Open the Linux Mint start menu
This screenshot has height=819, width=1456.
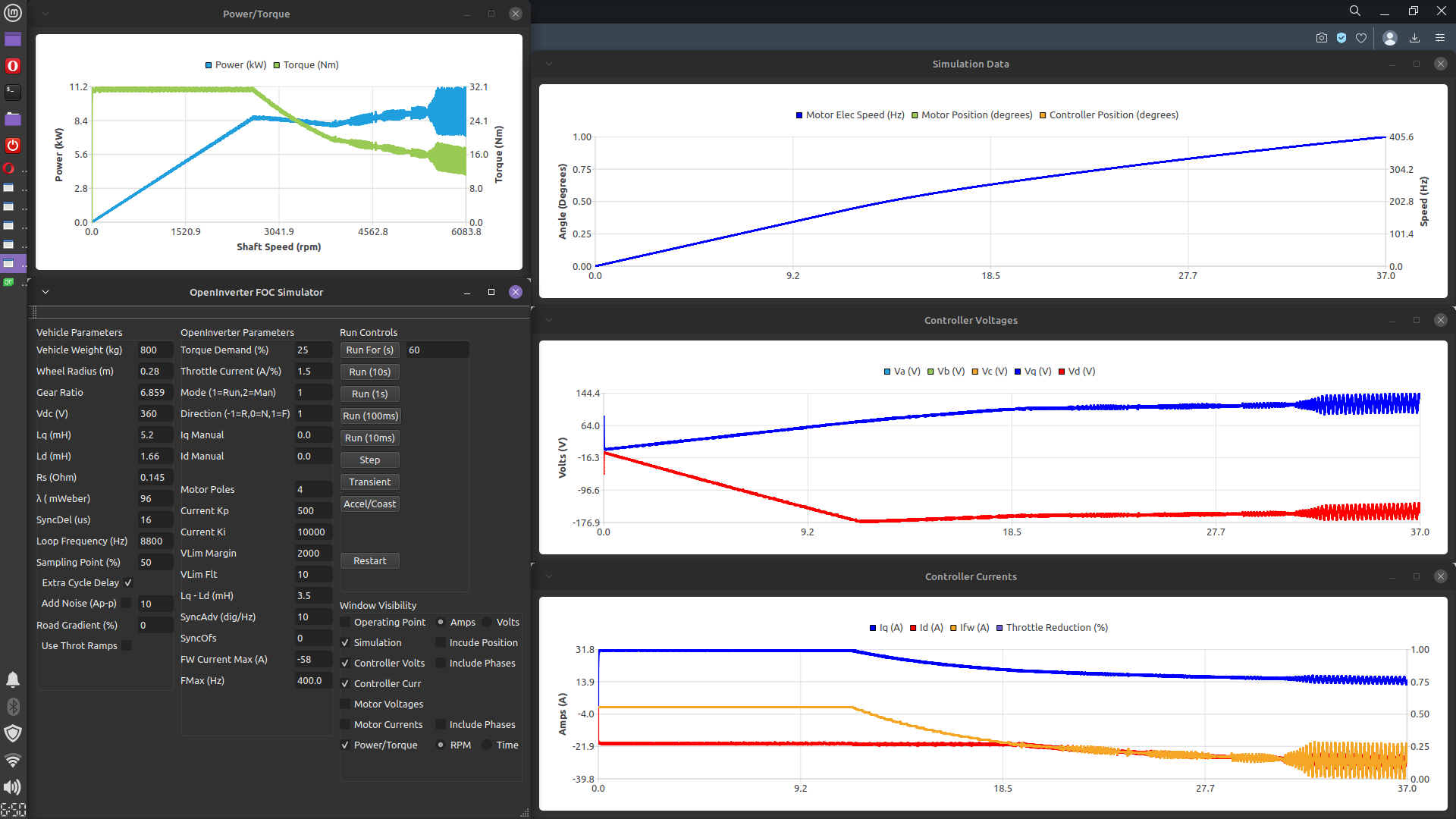coord(13,13)
